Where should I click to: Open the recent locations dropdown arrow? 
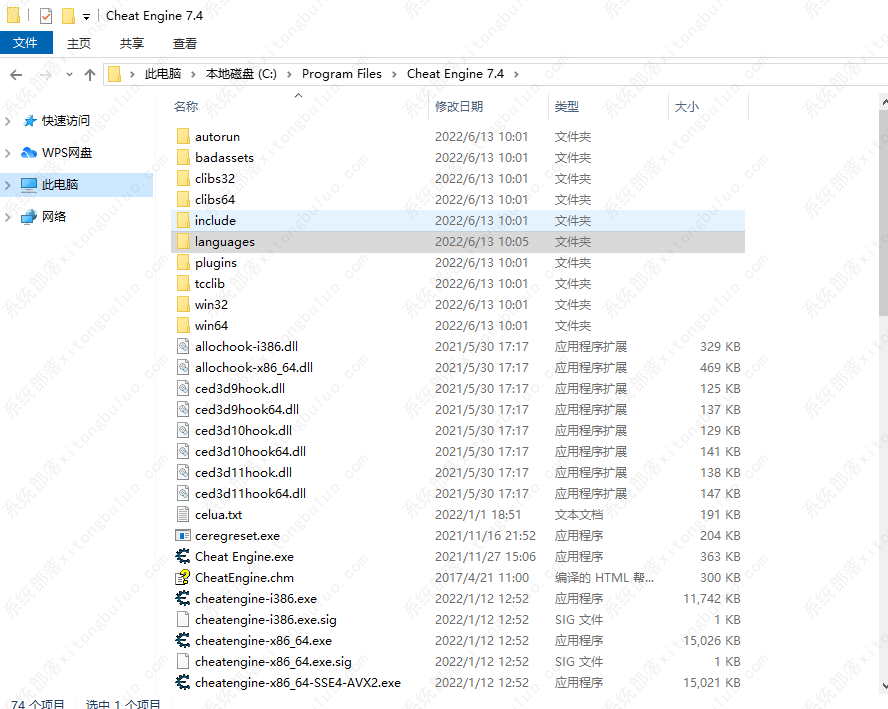[69, 75]
